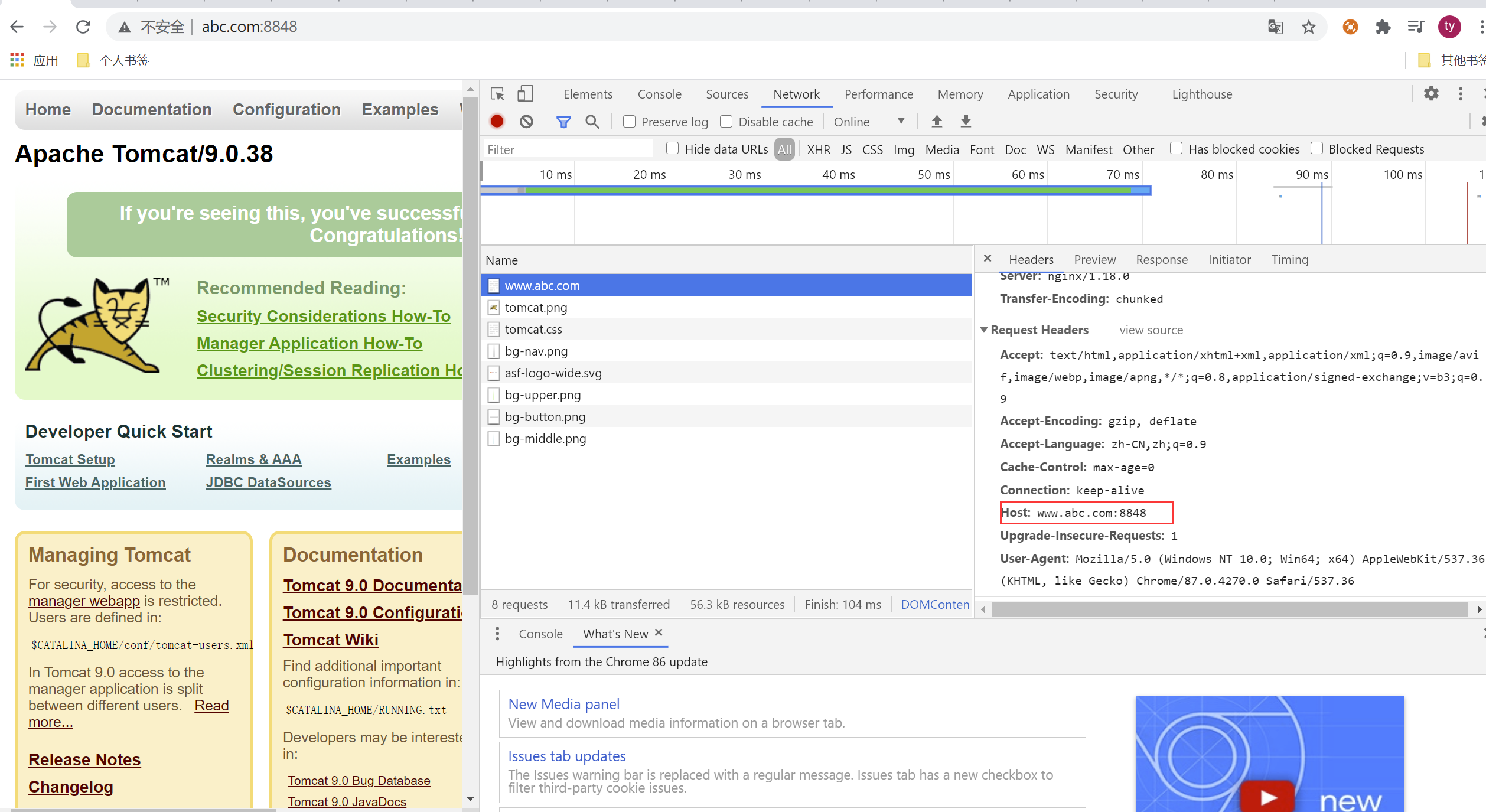Click the import HAR upload icon

(937, 122)
